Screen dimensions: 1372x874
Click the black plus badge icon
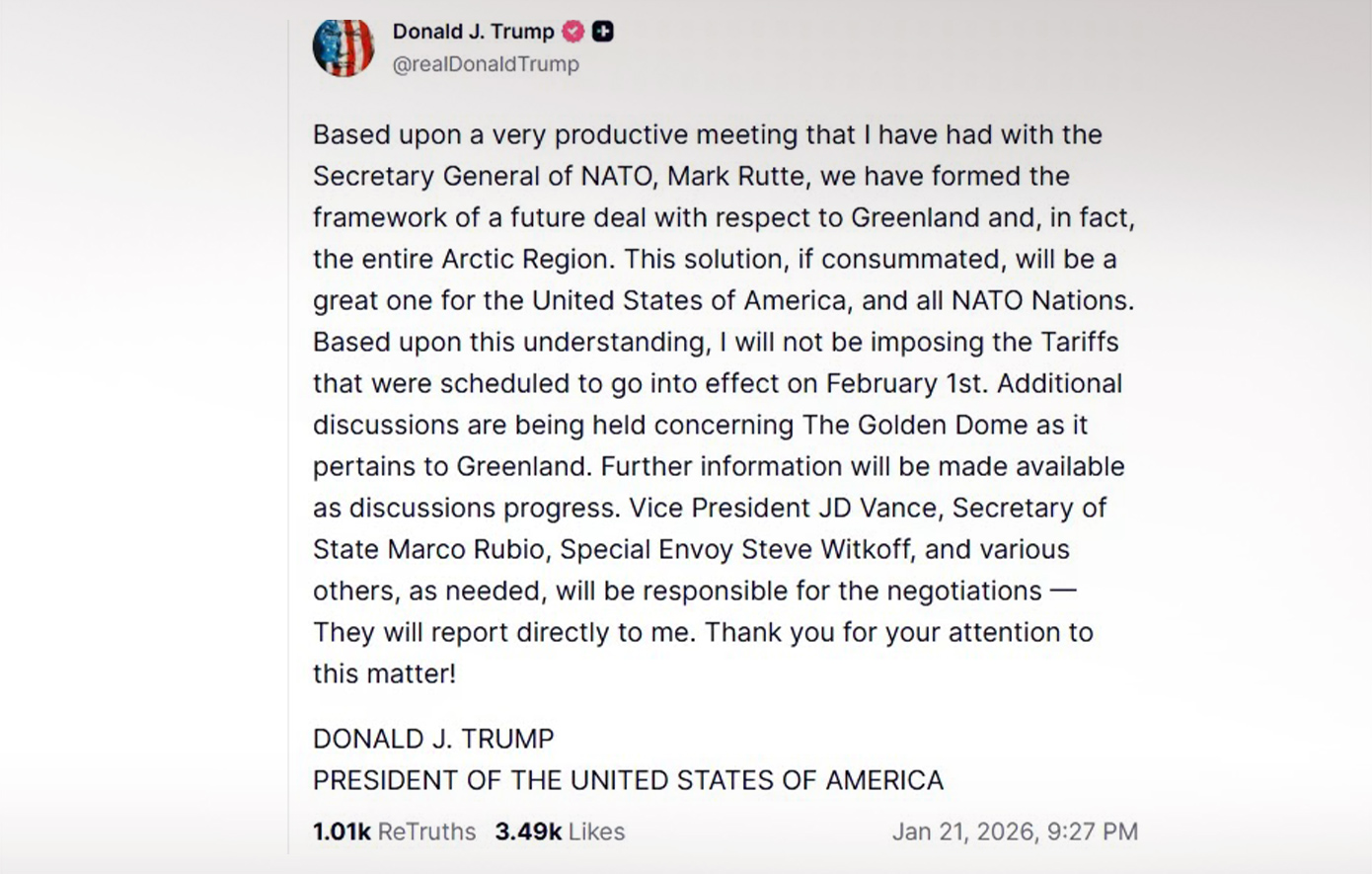click(x=602, y=32)
